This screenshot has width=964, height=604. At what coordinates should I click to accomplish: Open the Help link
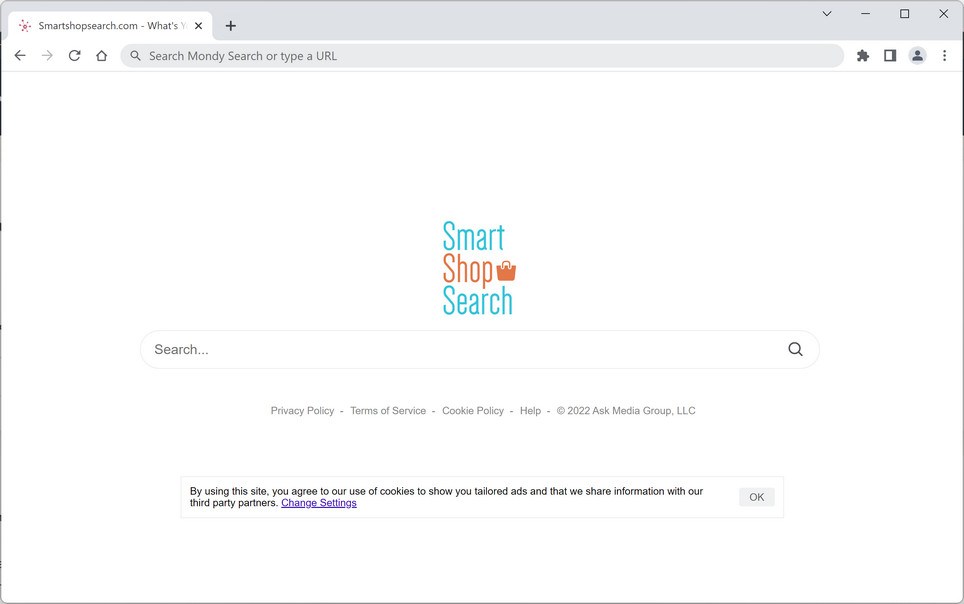click(531, 411)
